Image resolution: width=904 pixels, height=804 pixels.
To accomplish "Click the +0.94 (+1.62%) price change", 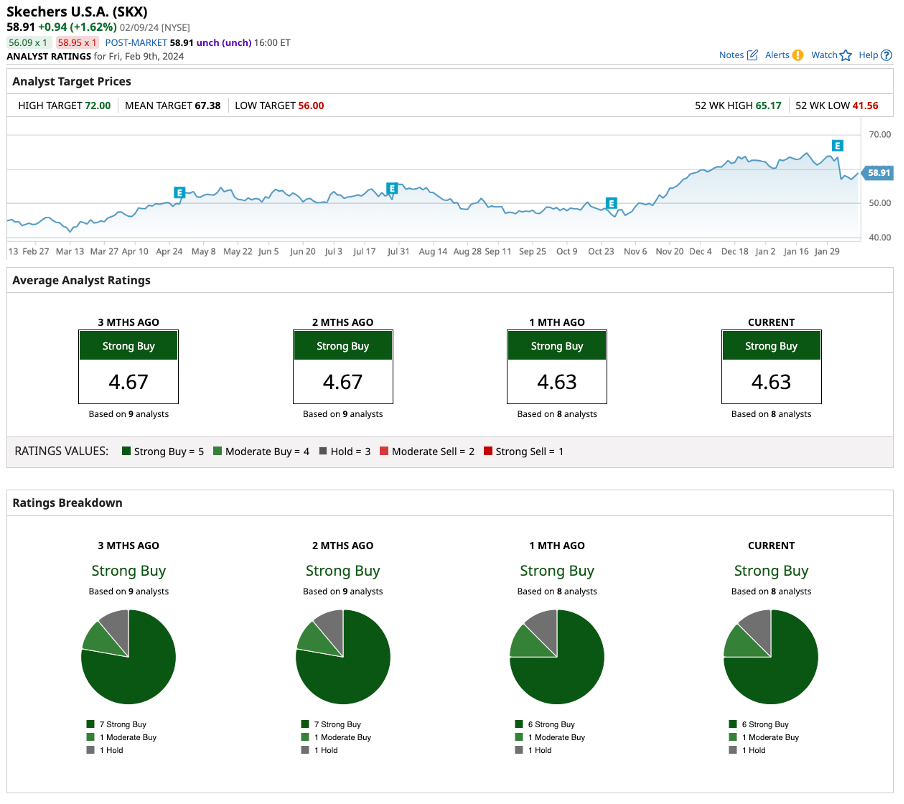I will pyautogui.click(x=77, y=27).
